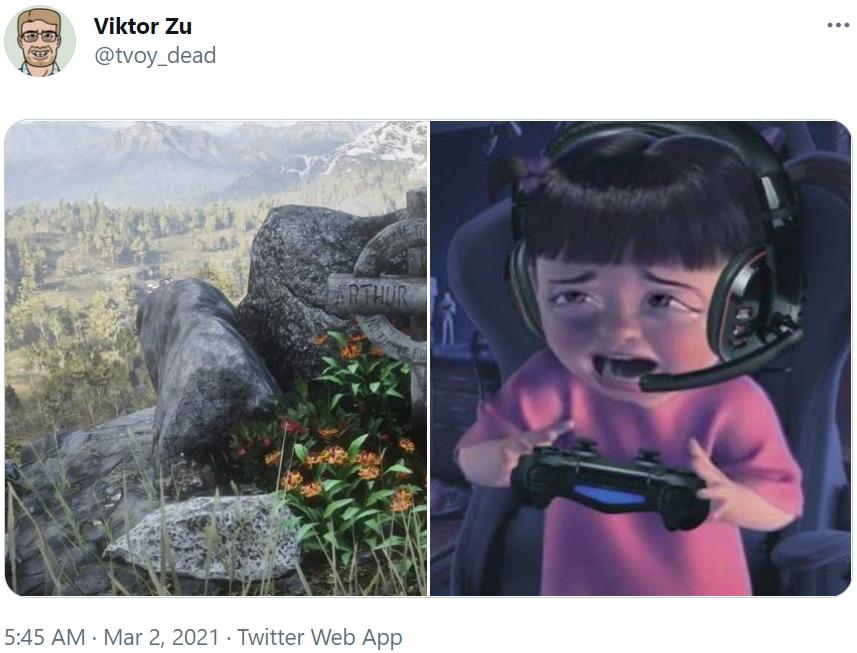
Task: Open the Twitter Web App source link
Action: (x=319, y=637)
